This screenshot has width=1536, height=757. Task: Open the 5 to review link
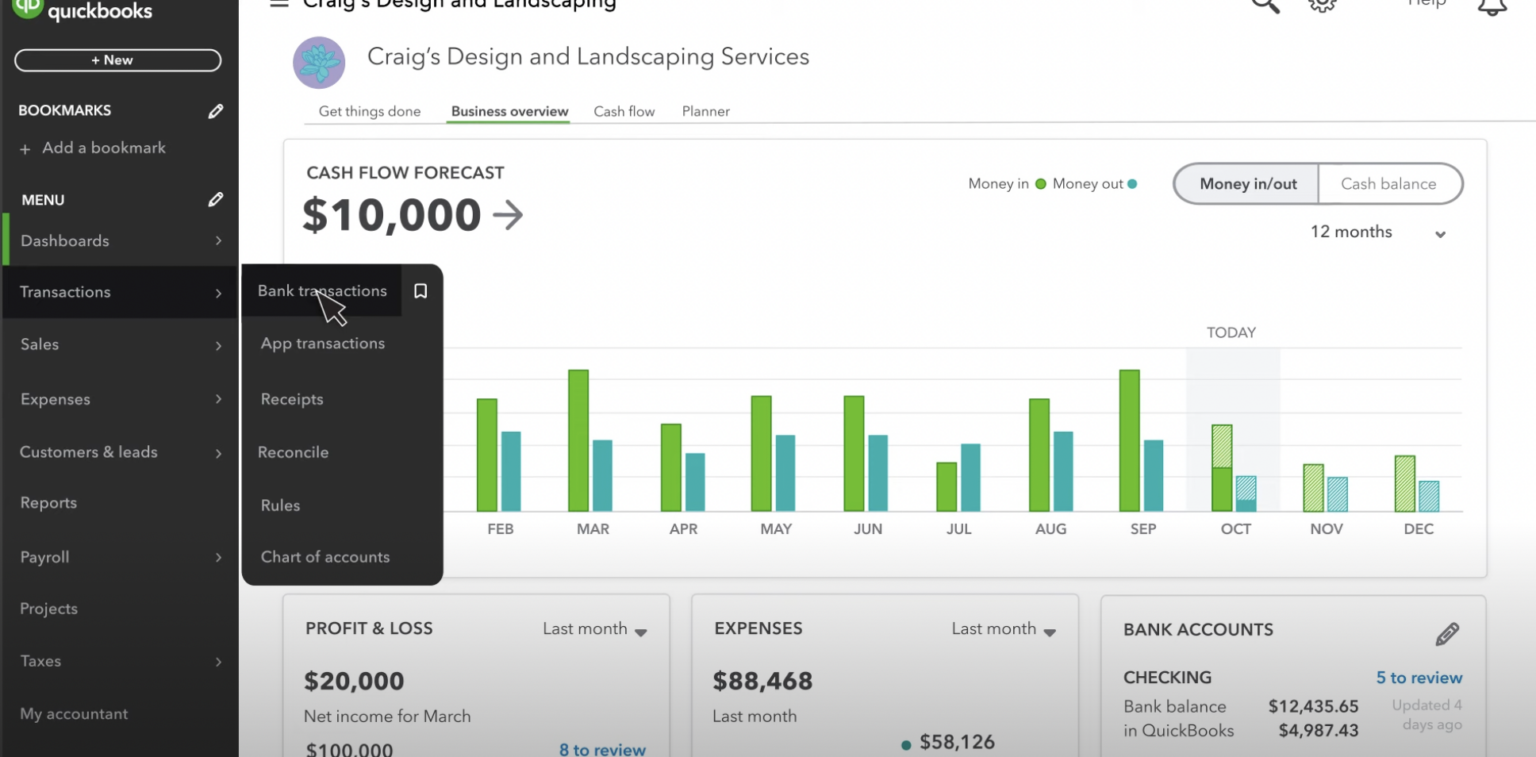[1418, 677]
